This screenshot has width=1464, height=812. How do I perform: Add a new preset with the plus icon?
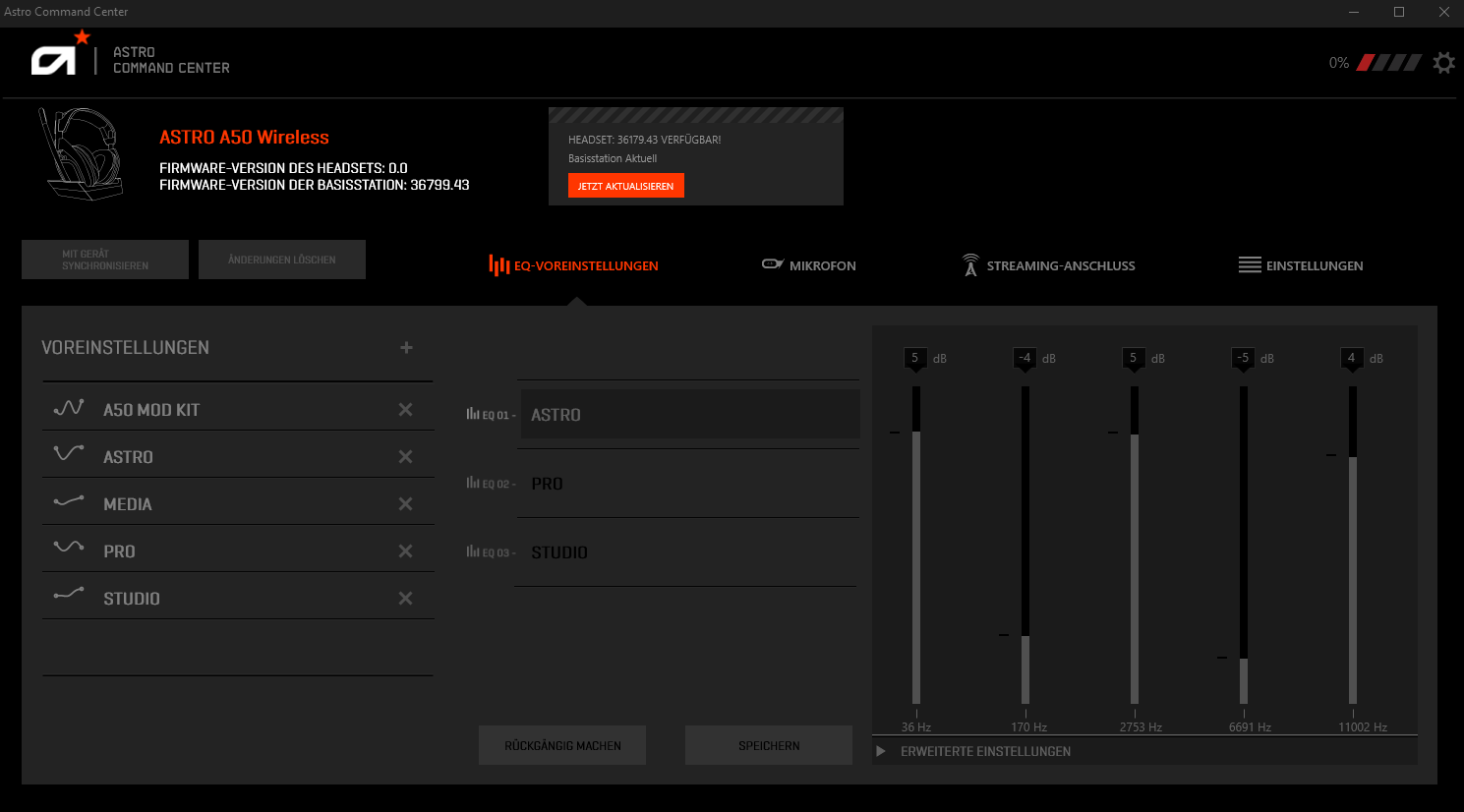tap(405, 347)
